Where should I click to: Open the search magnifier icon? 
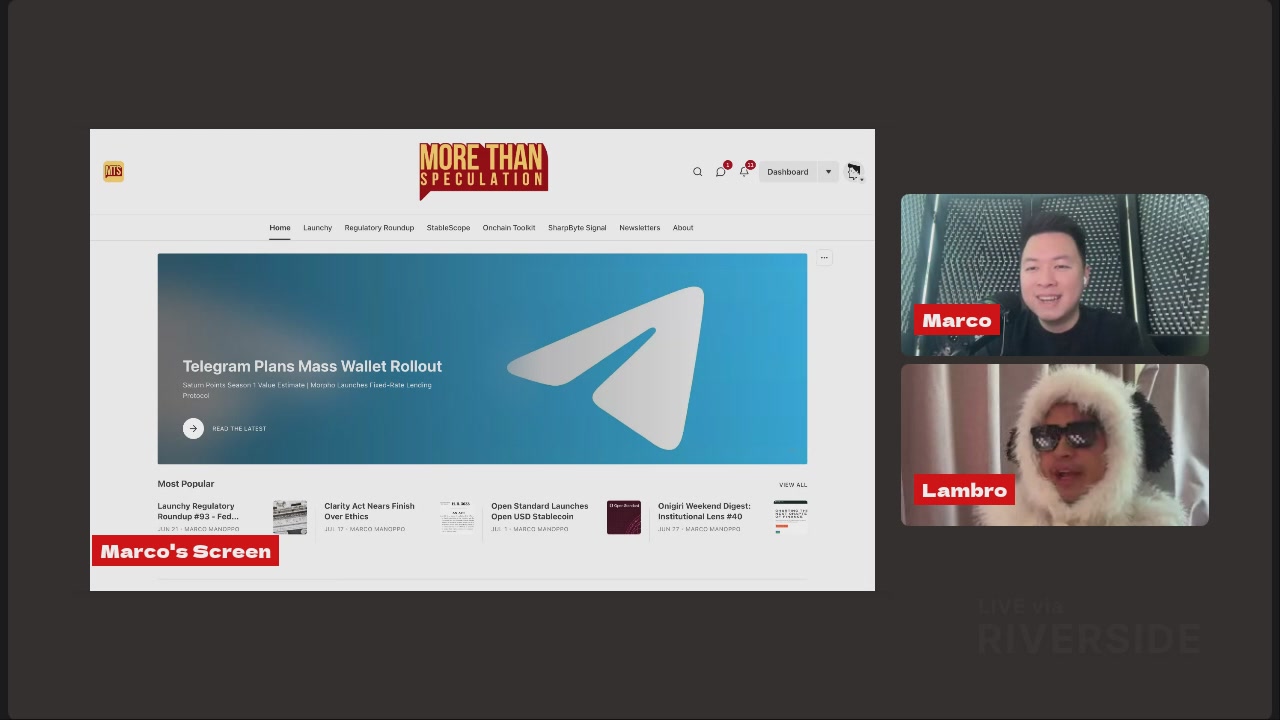click(x=697, y=172)
